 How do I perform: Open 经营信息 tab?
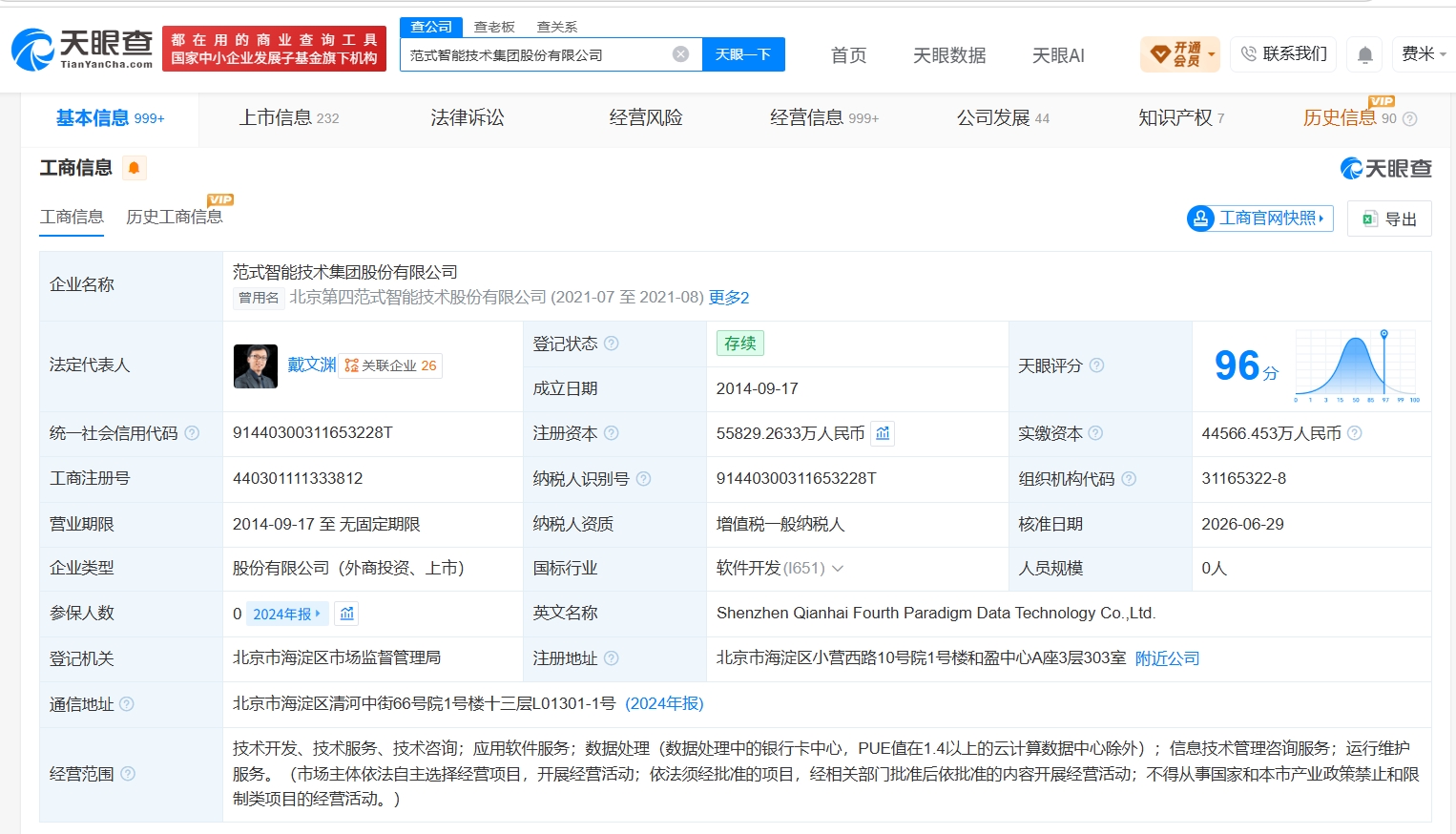[824, 118]
